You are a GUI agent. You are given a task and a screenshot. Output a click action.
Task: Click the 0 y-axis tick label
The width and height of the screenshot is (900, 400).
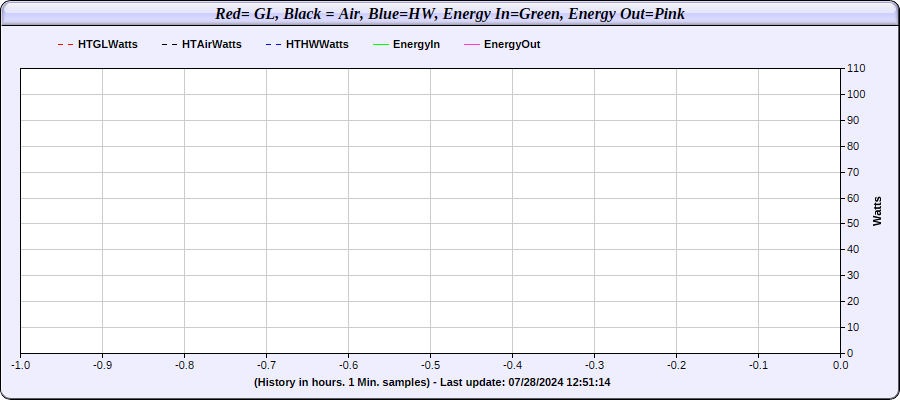pyautogui.click(x=851, y=354)
